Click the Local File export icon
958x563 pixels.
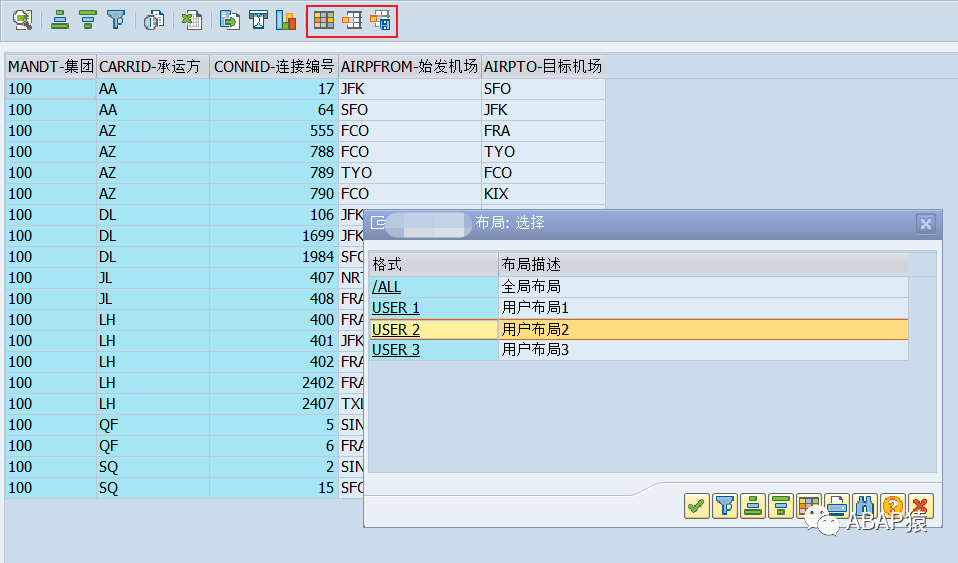point(230,20)
